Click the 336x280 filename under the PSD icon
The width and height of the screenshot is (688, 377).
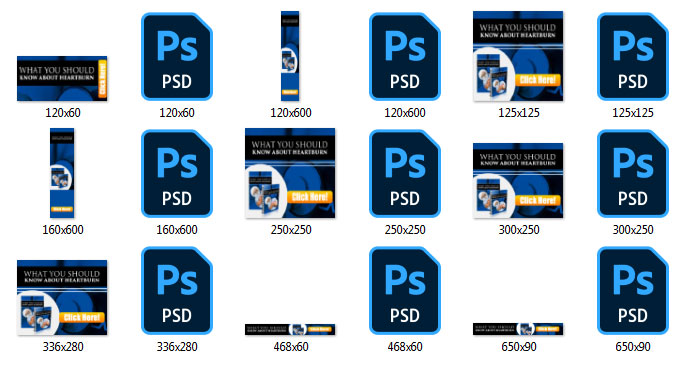tap(177, 347)
